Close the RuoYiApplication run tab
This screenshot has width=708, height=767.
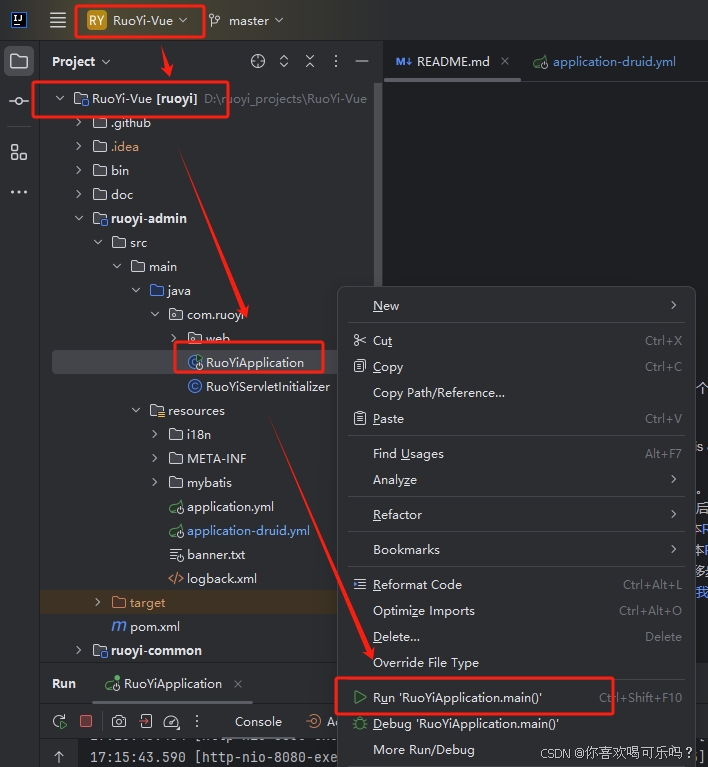click(x=238, y=684)
